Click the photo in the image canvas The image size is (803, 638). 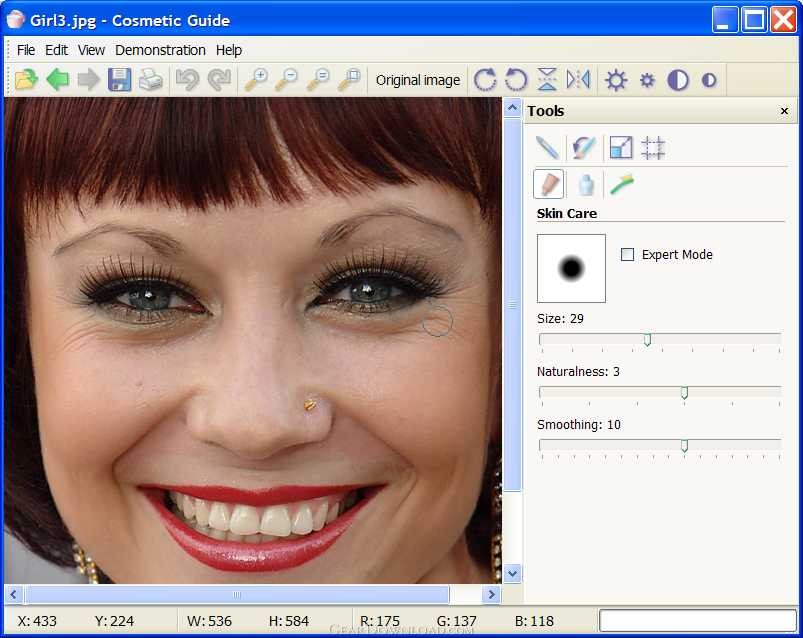click(x=253, y=341)
